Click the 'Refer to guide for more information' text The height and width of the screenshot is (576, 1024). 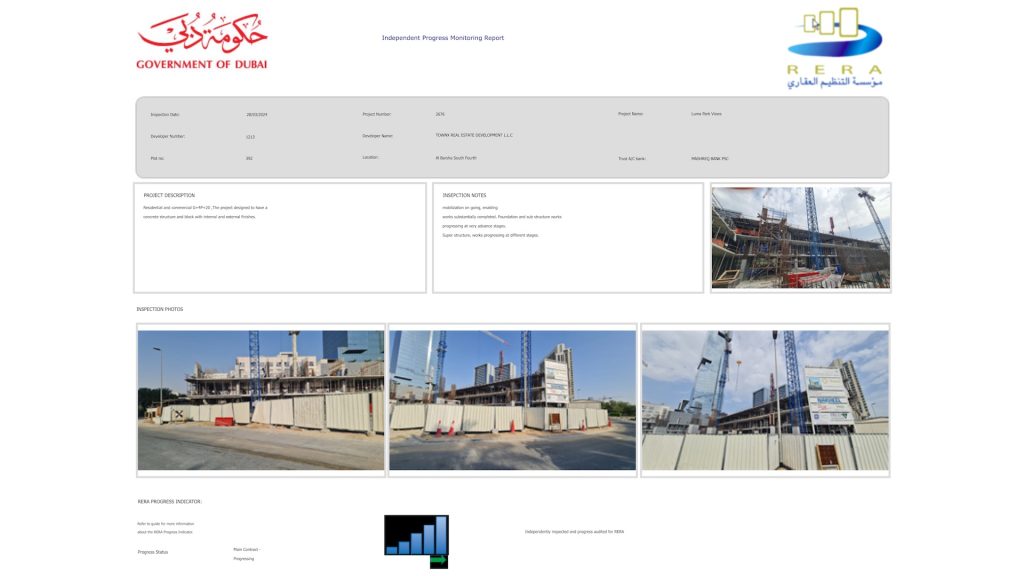166,524
